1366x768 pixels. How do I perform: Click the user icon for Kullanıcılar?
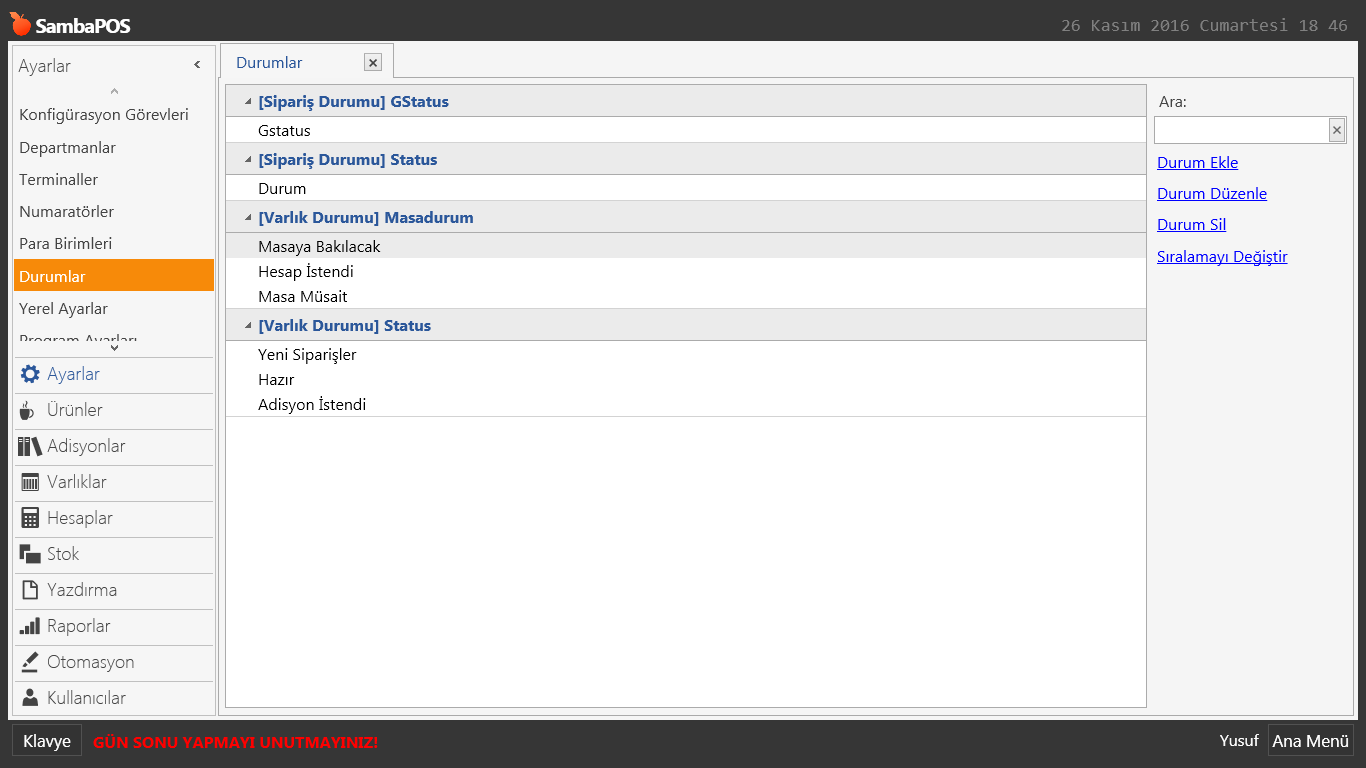pyautogui.click(x=30, y=698)
